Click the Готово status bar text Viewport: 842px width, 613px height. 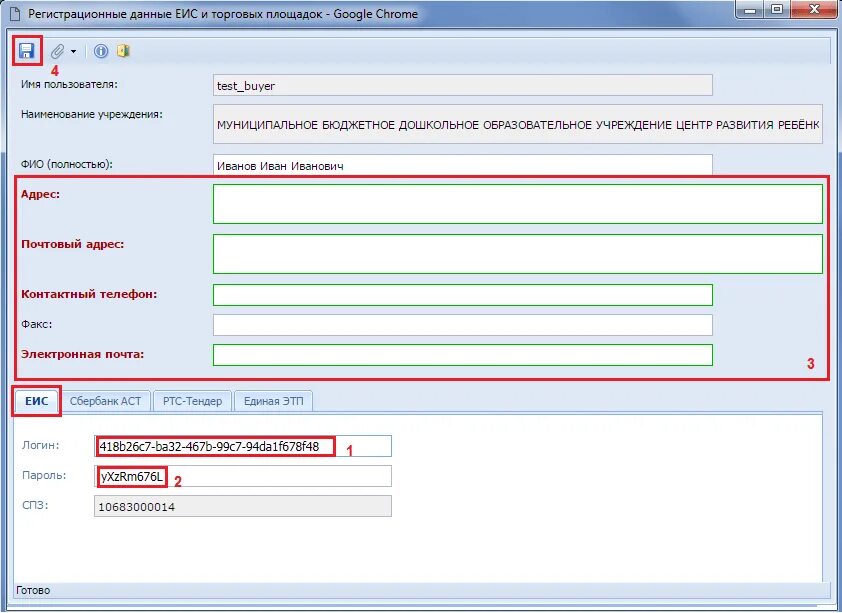coord(33,590)
